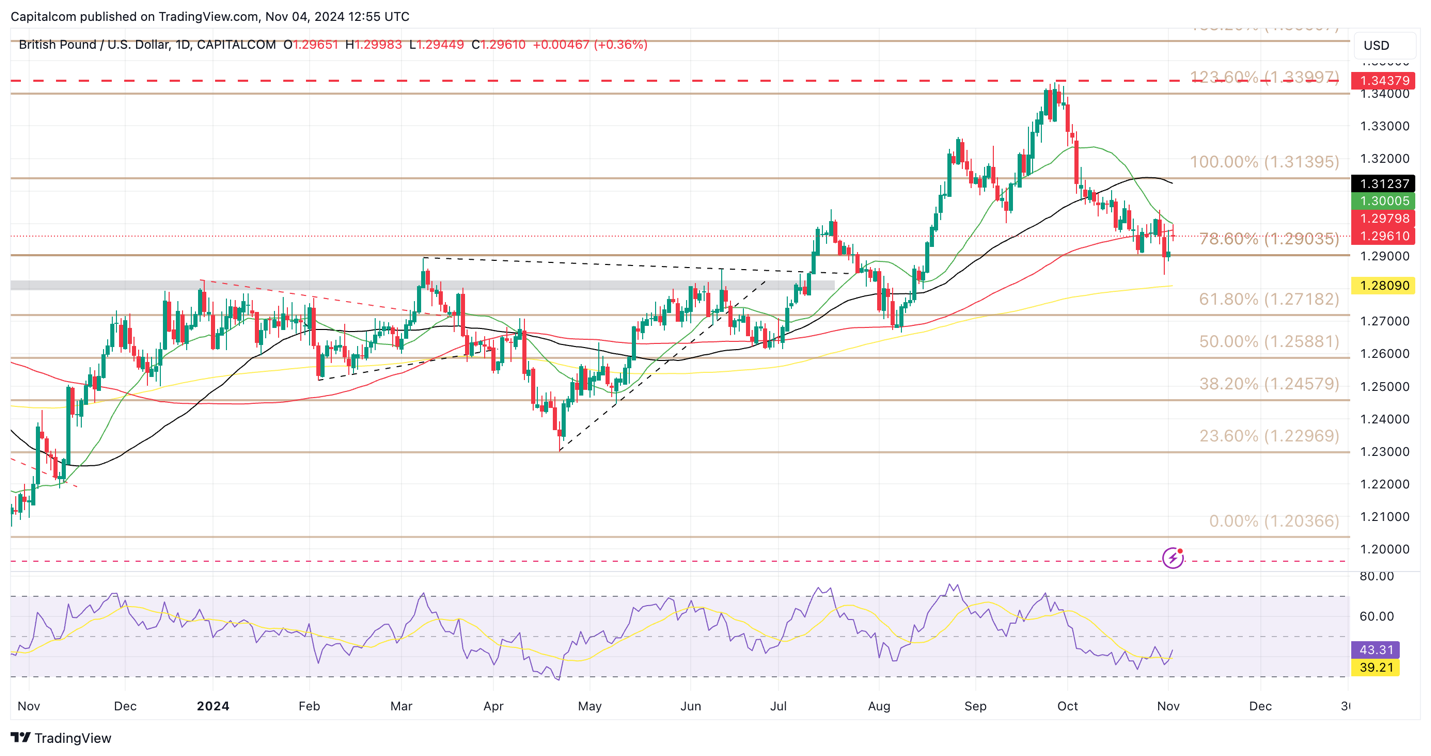Click the 2024 label on time axis

(x=213, y=706)
